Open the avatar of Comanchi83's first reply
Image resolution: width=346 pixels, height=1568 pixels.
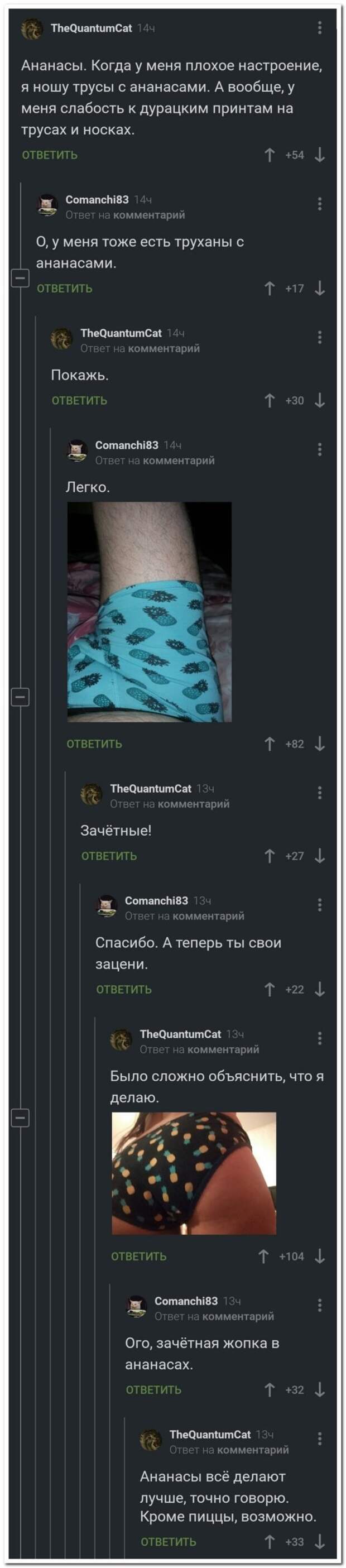(x=47, y=205)
